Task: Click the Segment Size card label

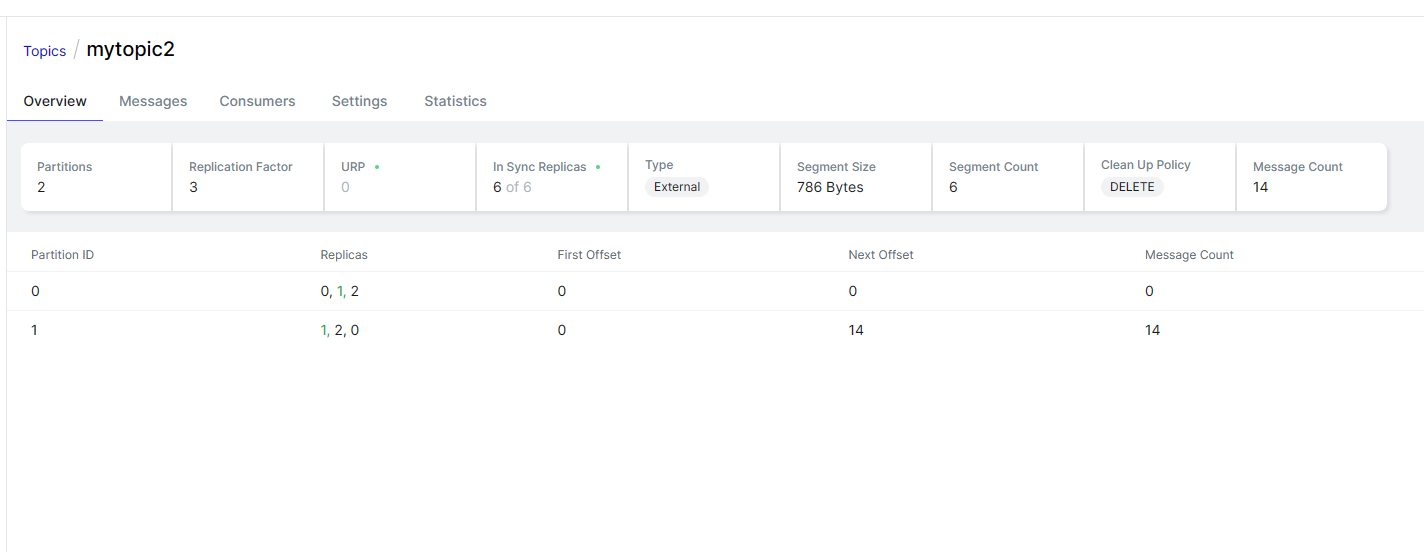Action: click(x=836, y=167)
